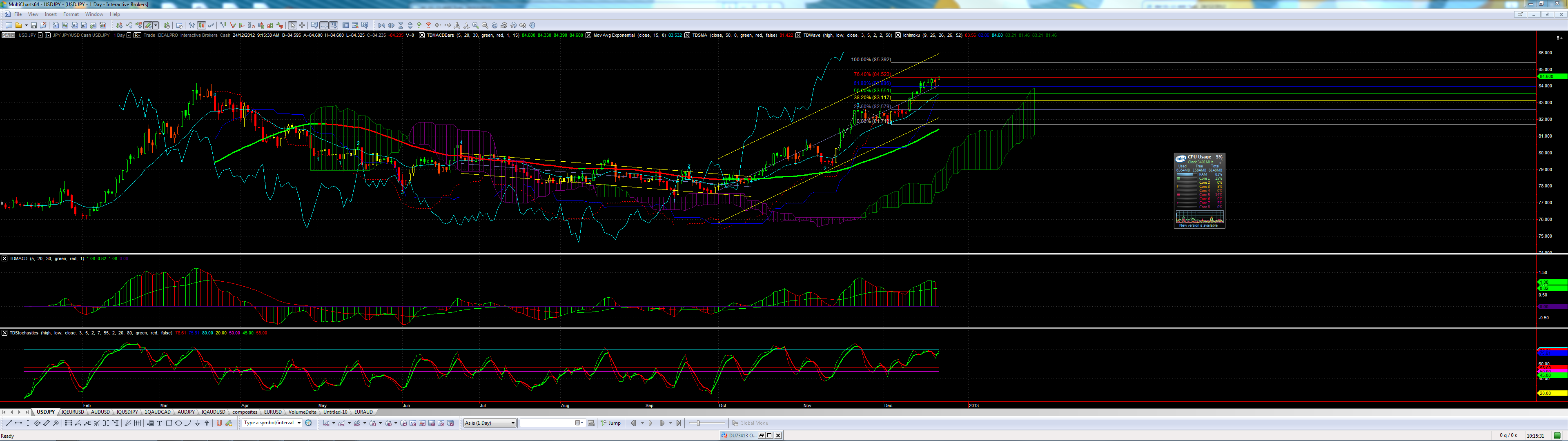This screenshot has height=441, width=1568.
Task: Click the CPU Usage gadget widget
Action: pos(1199,191)
